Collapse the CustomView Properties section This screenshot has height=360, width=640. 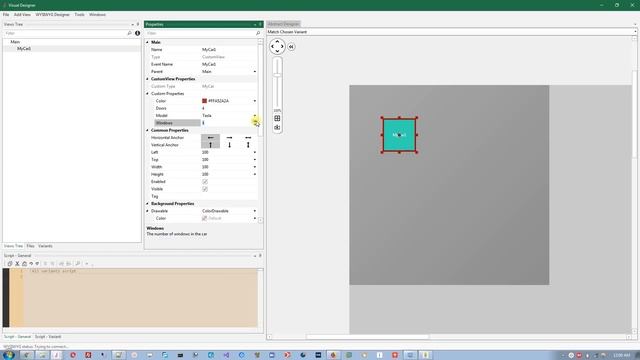click(x=148, y=79)
